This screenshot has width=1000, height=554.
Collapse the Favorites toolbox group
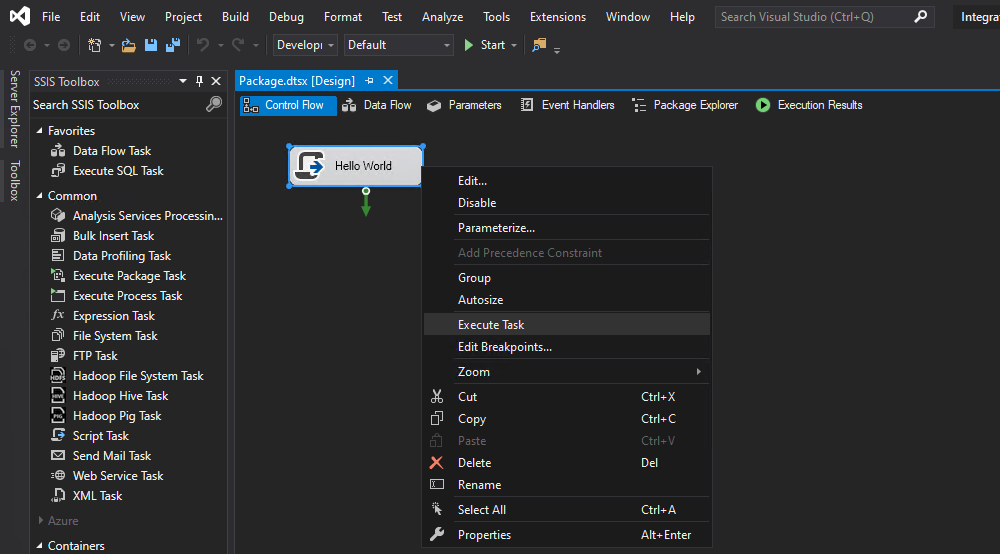point(40,131)
